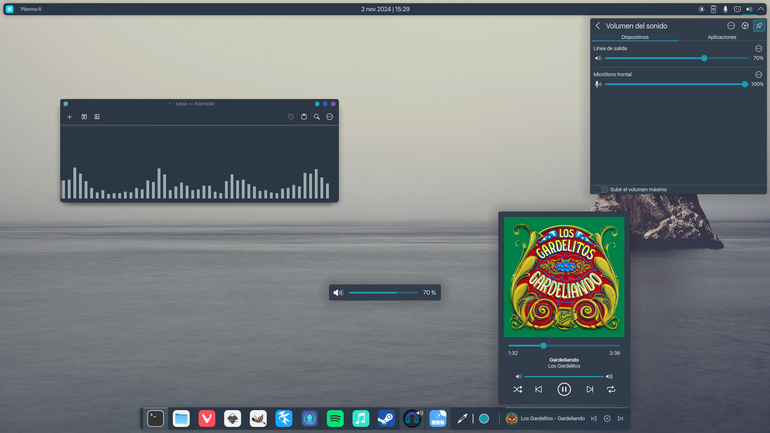770x433 pixels.
Task: Click the Konsole search icon
Action: (317, 117)
